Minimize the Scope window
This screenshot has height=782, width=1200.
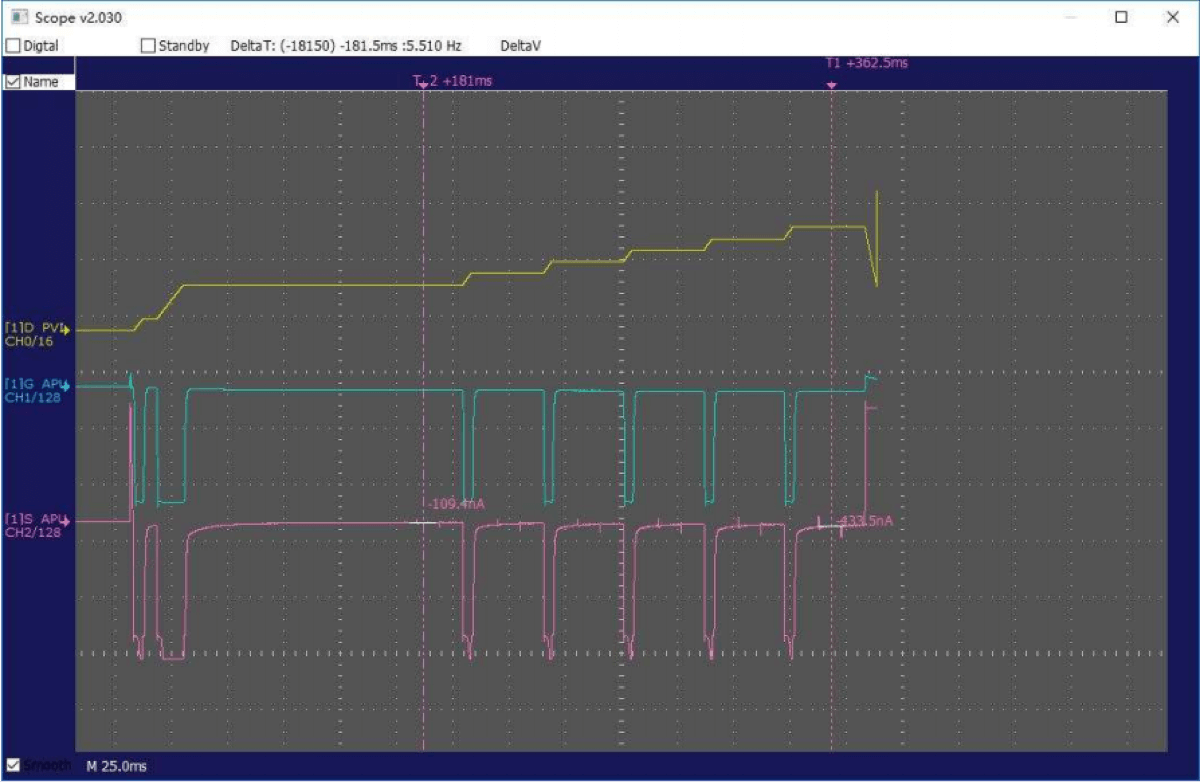(1071, 17)
